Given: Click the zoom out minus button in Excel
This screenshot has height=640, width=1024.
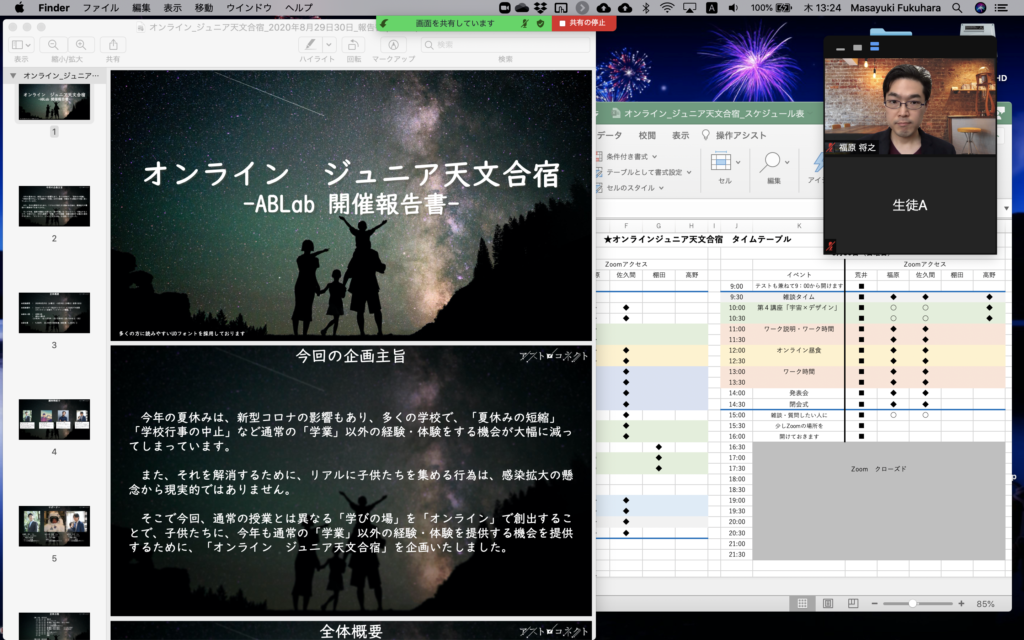Looking at the screenshot, I should point(874,603).
